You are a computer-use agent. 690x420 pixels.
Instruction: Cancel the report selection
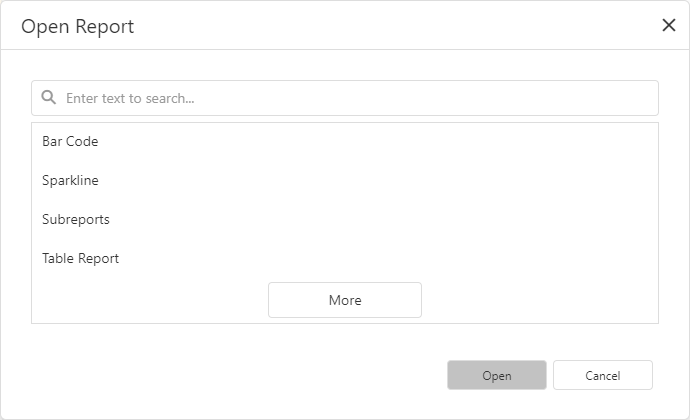tap(602, 375)
